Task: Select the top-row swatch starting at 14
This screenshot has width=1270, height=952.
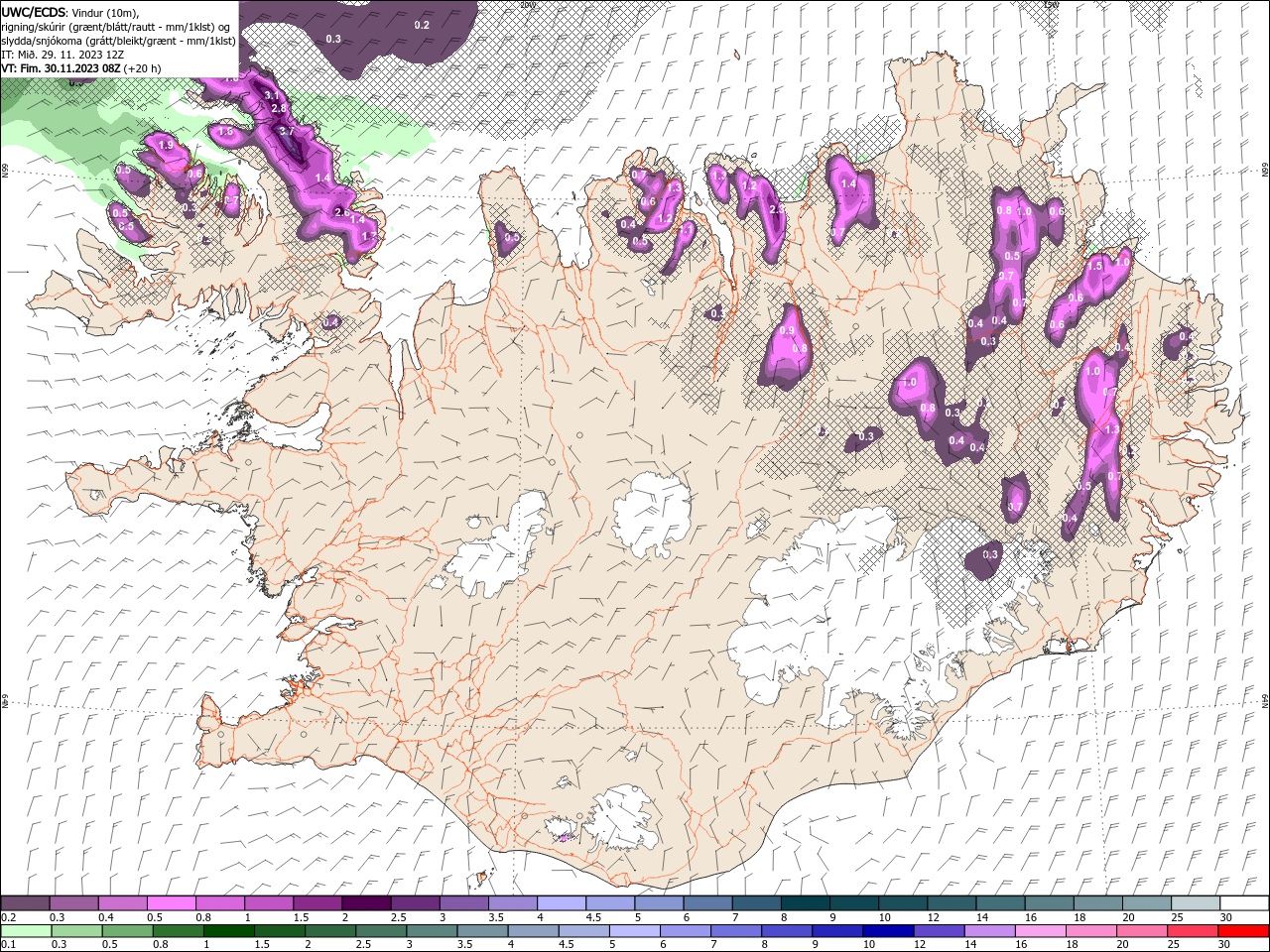Action: [x=1000, y=903]
